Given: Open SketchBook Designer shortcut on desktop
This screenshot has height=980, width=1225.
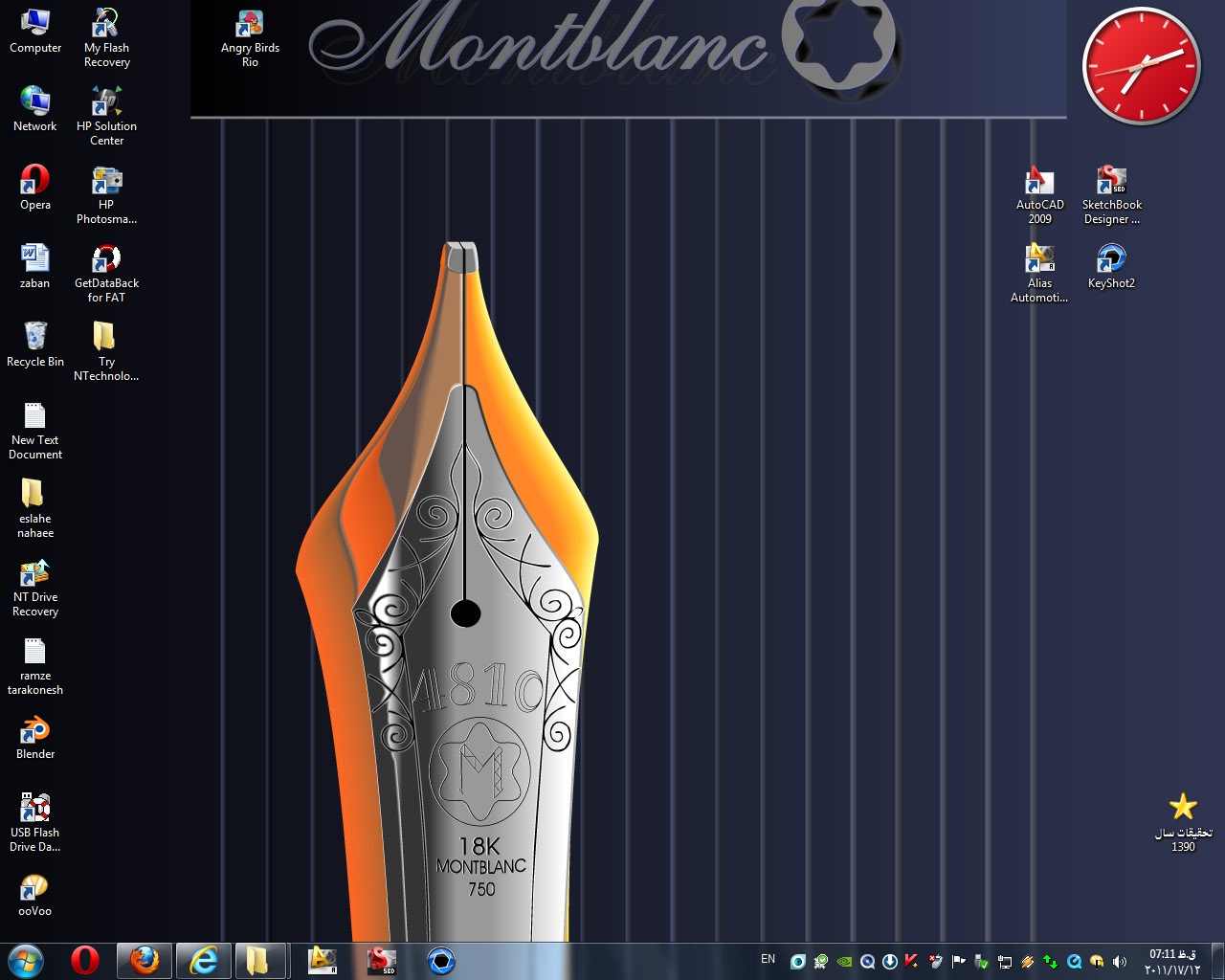Looking at the screenshot, I should click(x=1111, y=195).
